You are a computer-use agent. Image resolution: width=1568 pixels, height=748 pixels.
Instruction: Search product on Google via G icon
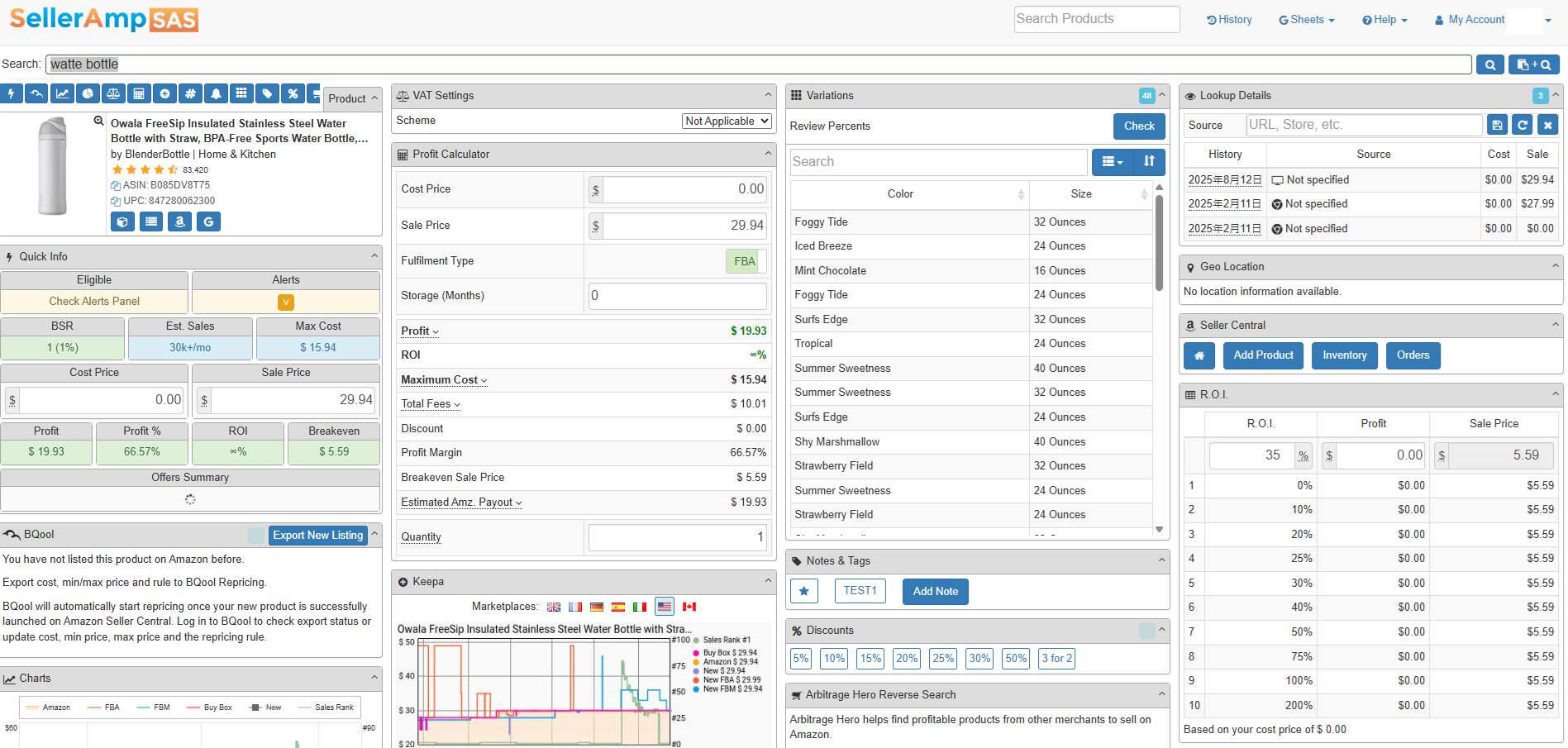pos(208,222)
